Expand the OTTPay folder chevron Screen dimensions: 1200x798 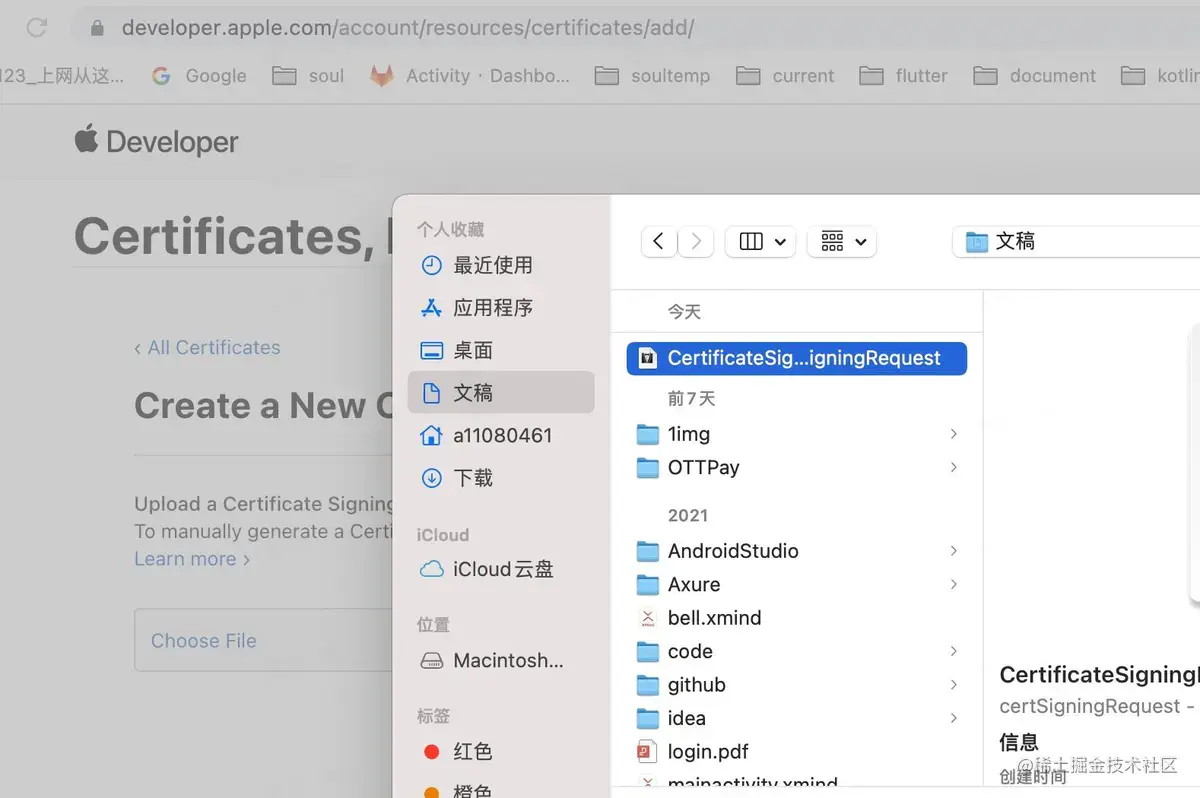[953, 467]
